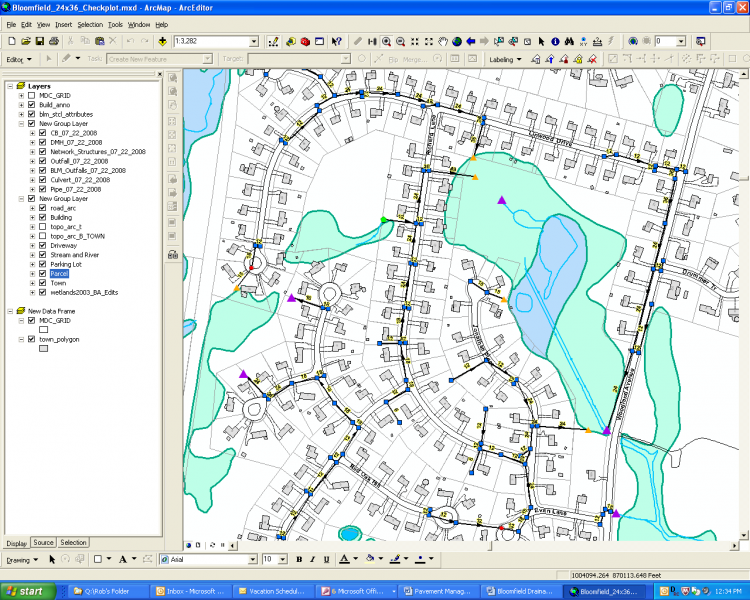Open the Selection menu

click(89, 24)
